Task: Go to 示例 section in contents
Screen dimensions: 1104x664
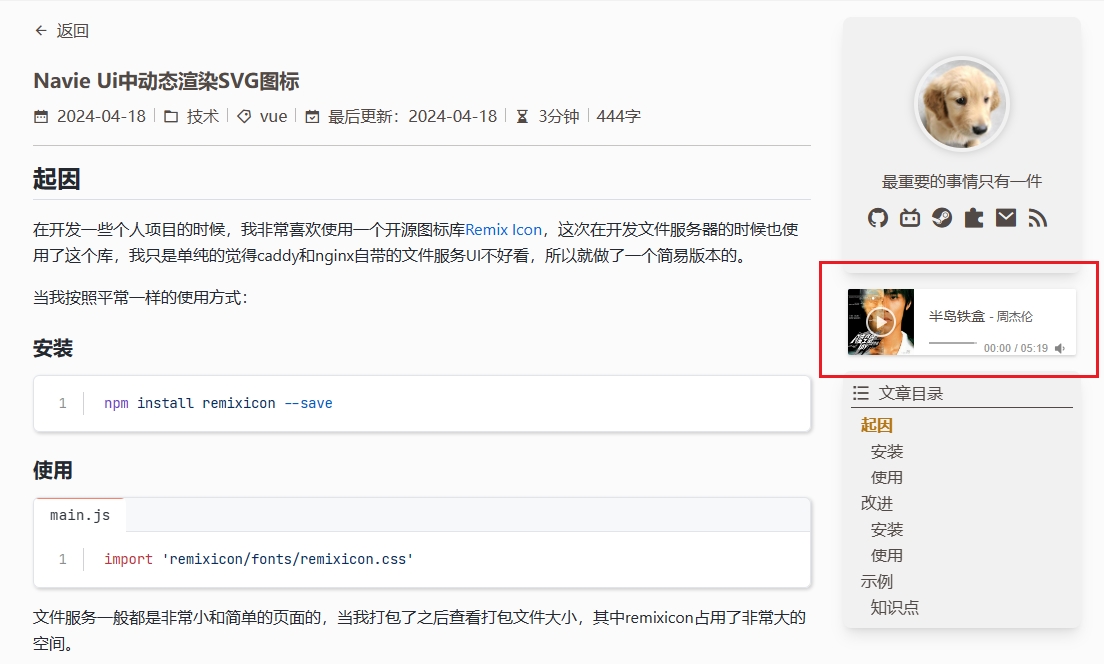Action: (876, 581)
